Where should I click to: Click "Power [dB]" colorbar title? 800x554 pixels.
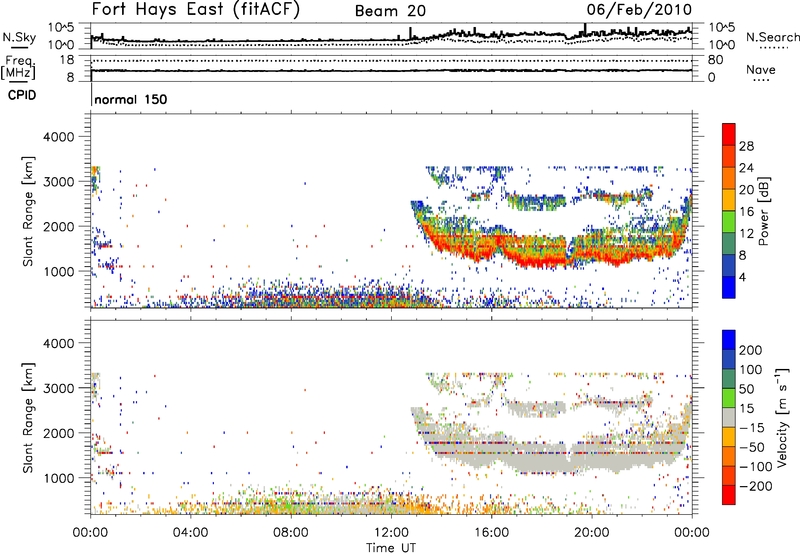764,211
